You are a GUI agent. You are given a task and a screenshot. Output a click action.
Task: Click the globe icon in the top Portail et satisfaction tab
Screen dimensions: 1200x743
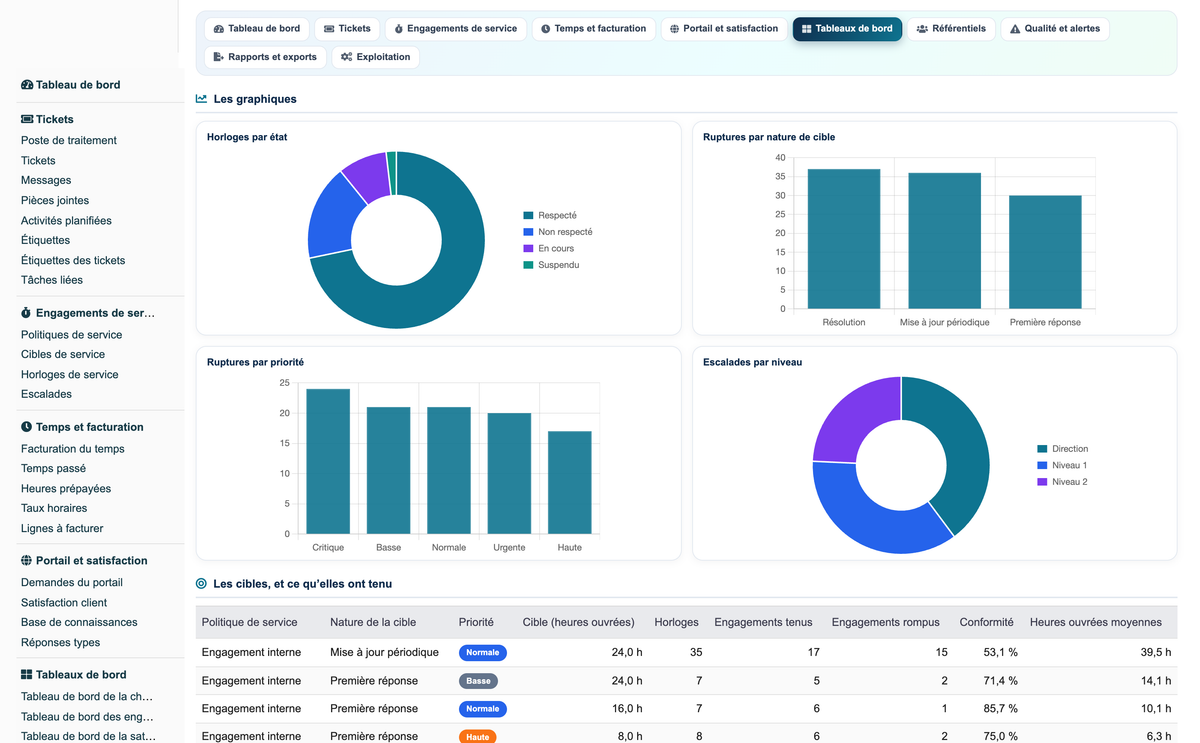tap(675, 29)
